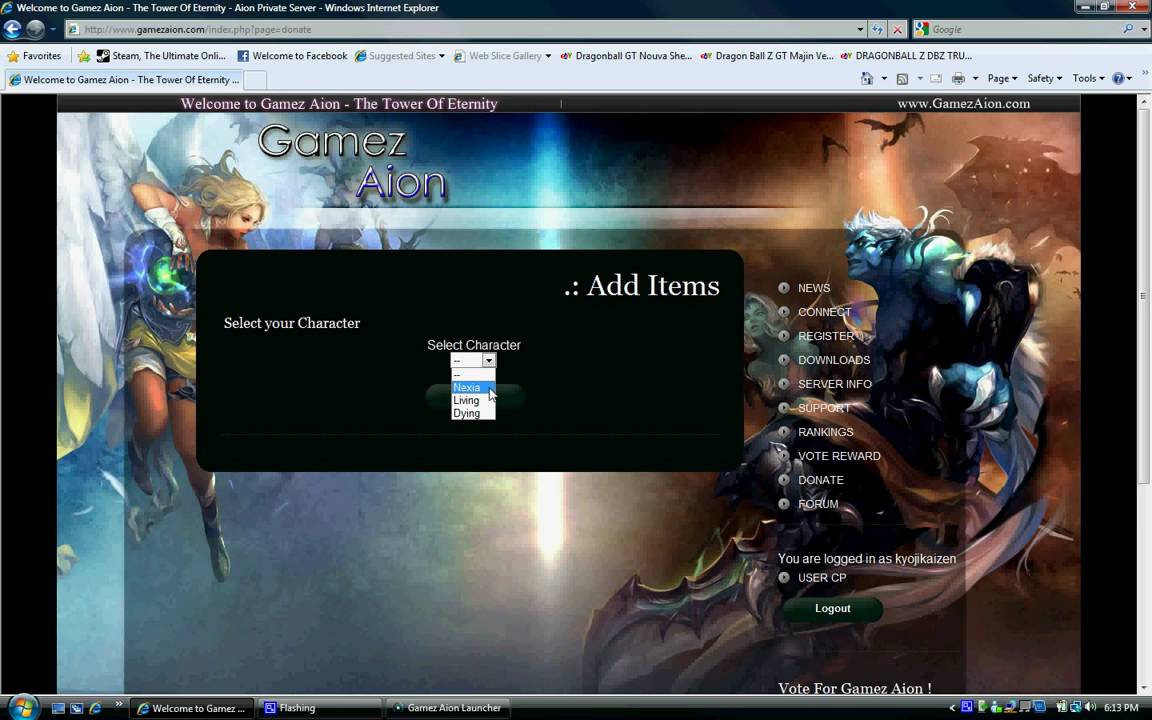
Task: Select Dying in character list
Action: point(473,413)
